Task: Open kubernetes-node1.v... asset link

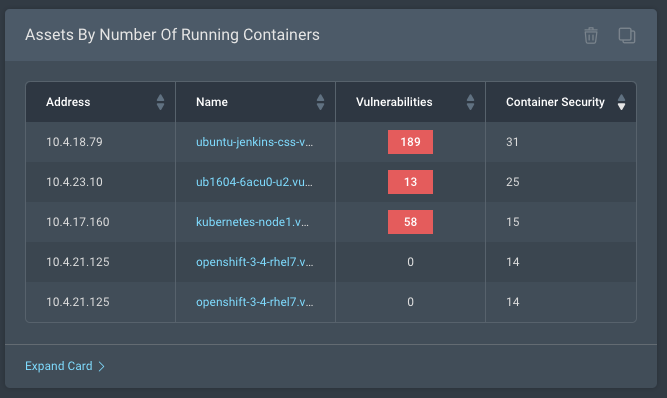Action: click(x=252, y=222)
